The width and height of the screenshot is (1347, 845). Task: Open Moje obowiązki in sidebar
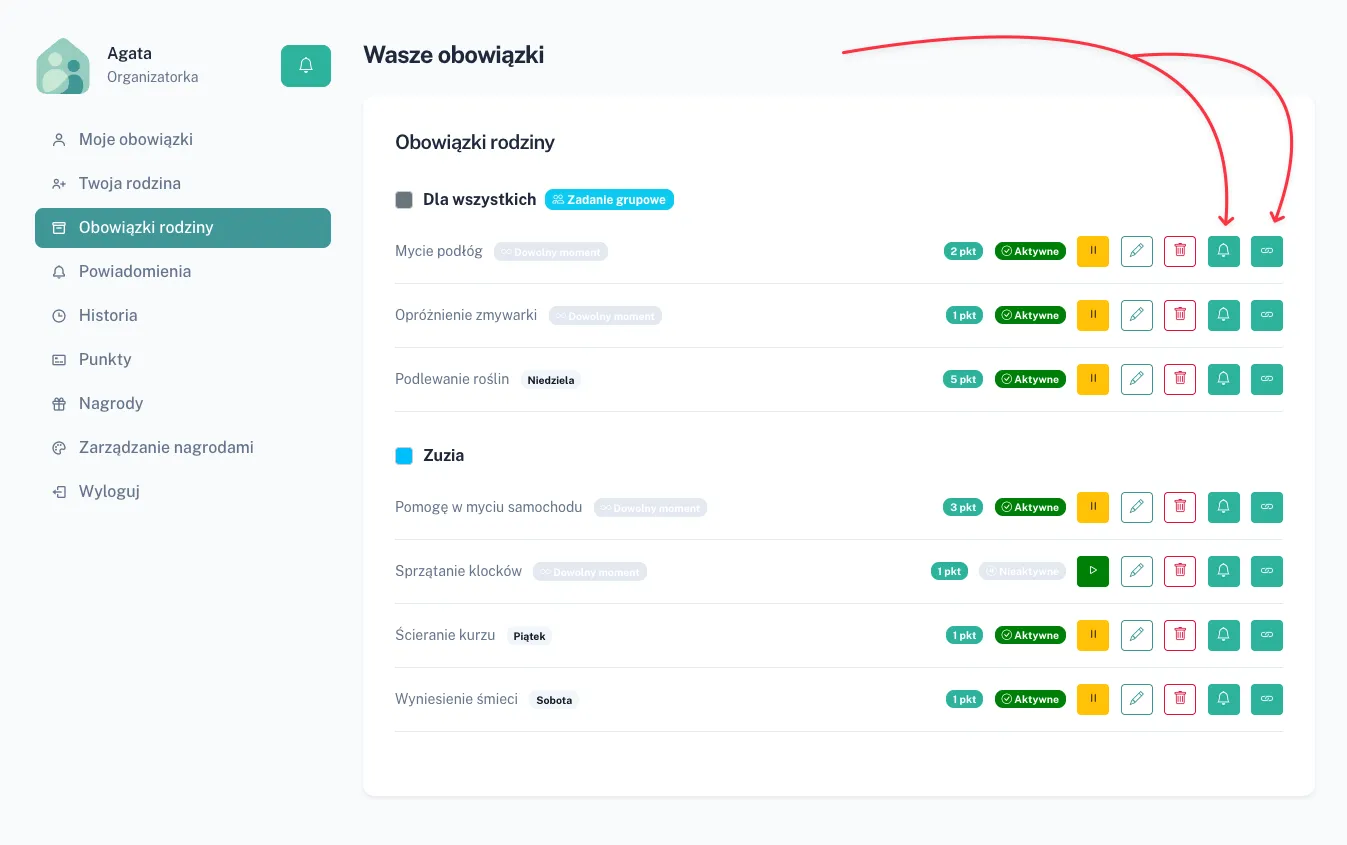[x=136, y=140]
